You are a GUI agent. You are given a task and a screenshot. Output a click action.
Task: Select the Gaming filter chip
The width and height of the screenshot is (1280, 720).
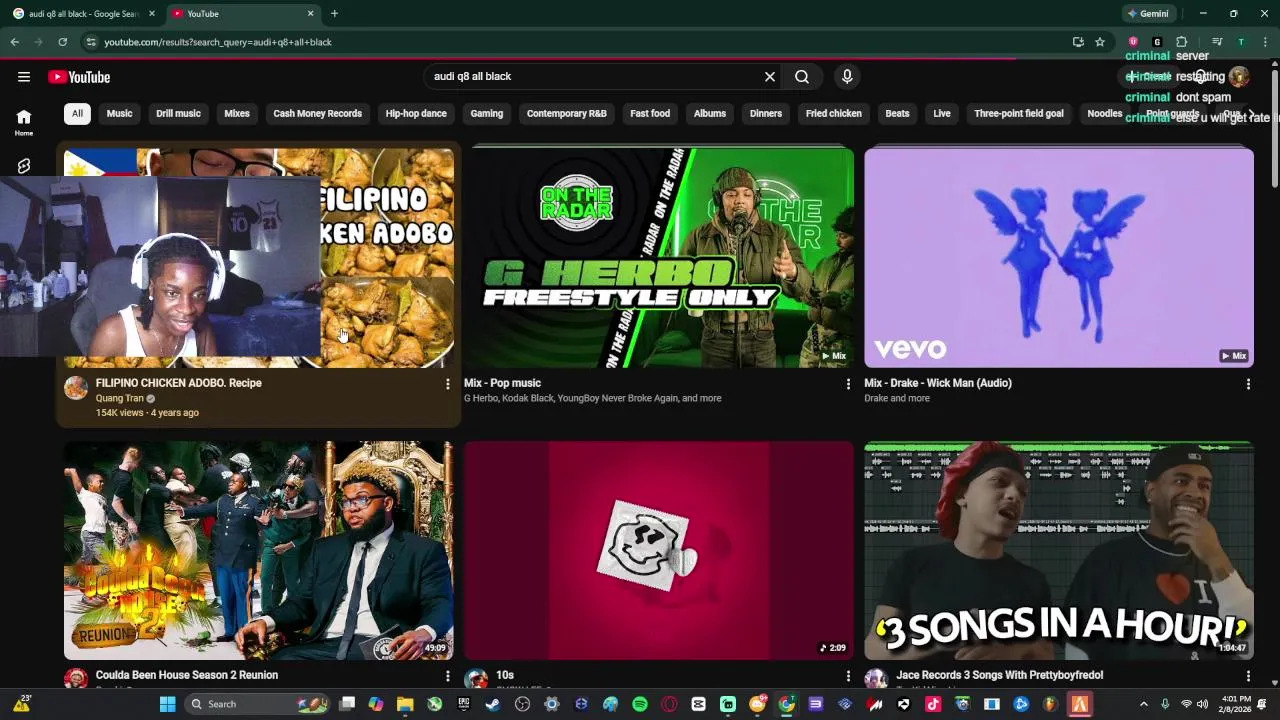click(x=487, y=114)
